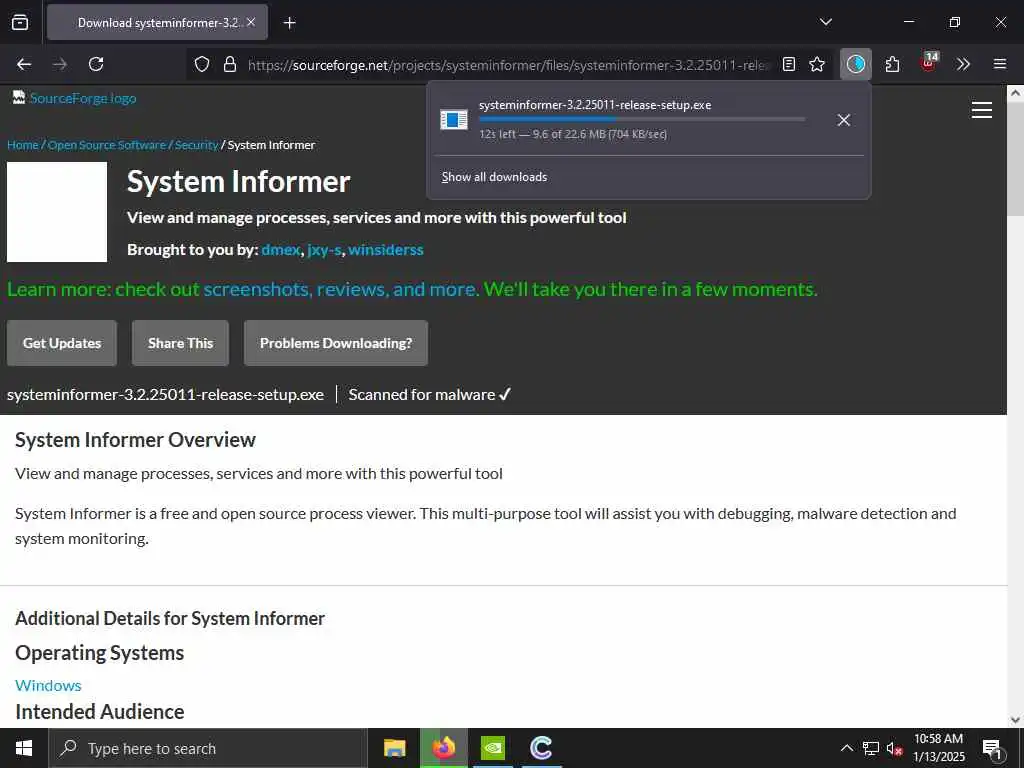Image resolution: width=1024 pixels, height=768 pixels.
Task: Close the Download systeminformer tab
Action: tap(251, 22)
